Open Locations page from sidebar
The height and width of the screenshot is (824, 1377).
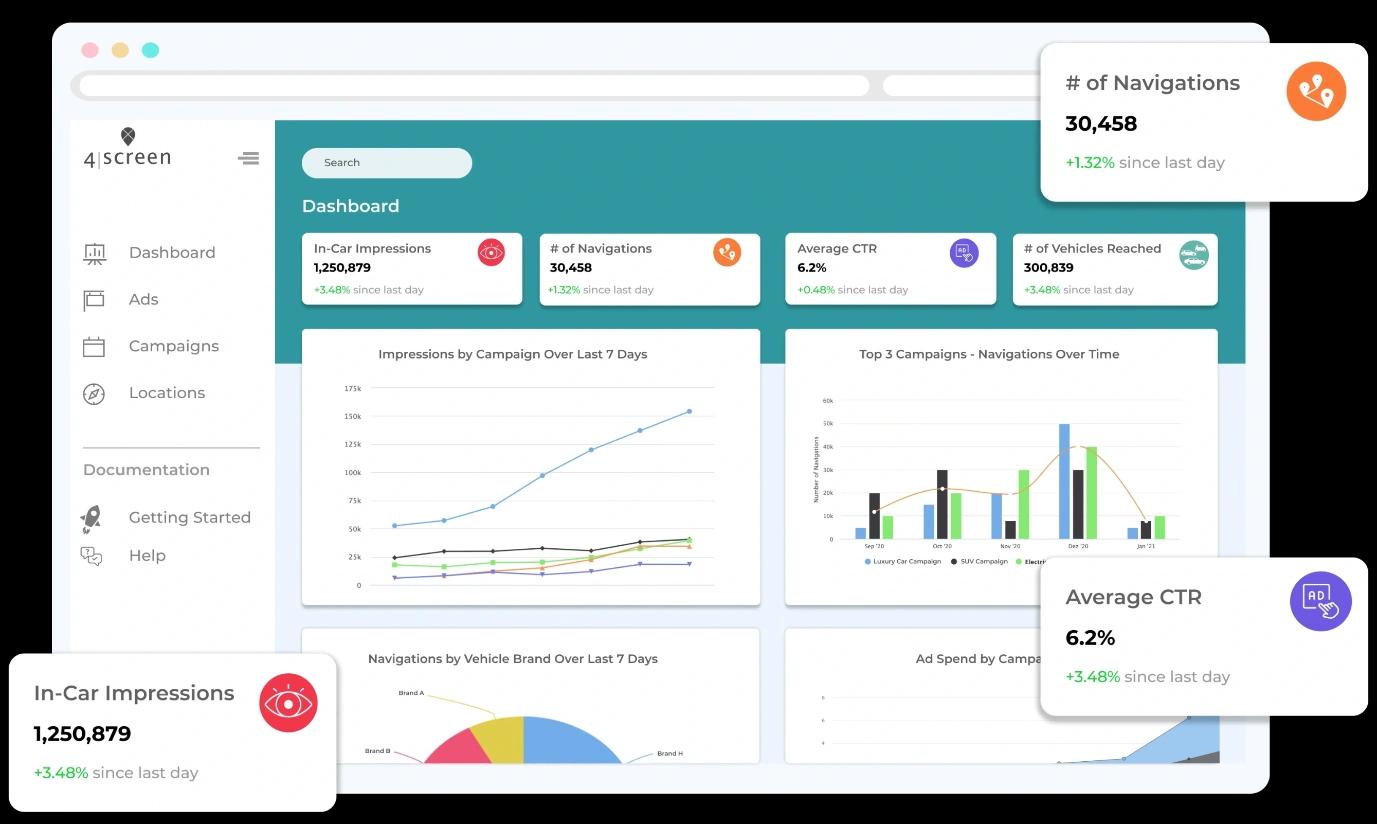pyautogui.click(x=167, y=393)
